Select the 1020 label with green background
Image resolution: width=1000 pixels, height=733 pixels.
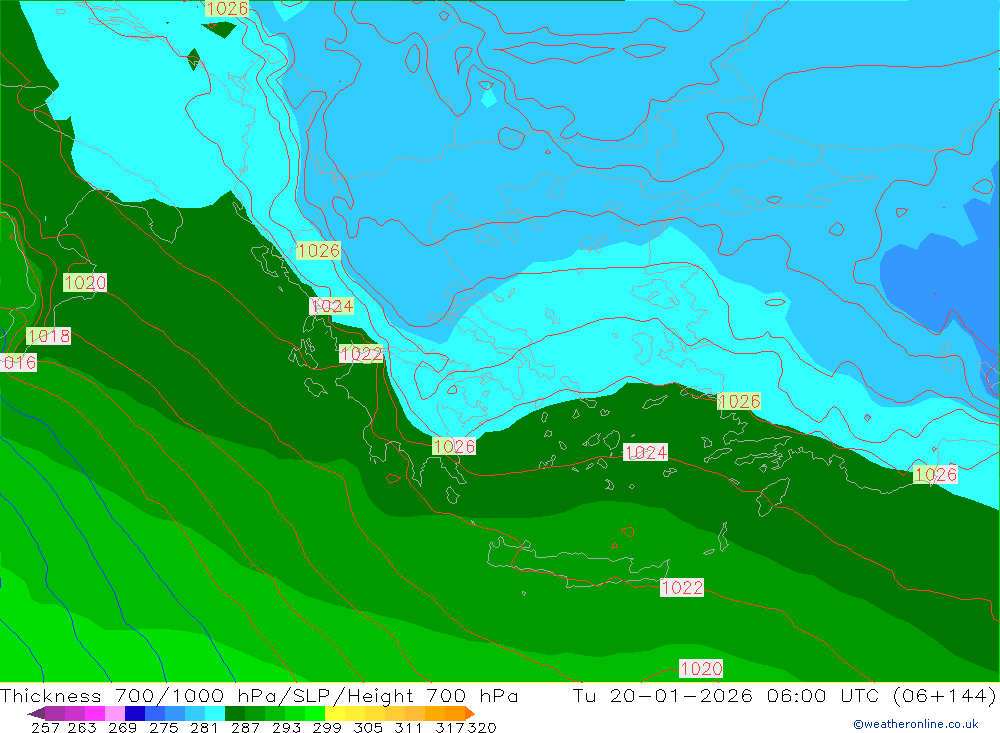click(x=85, y=283)
